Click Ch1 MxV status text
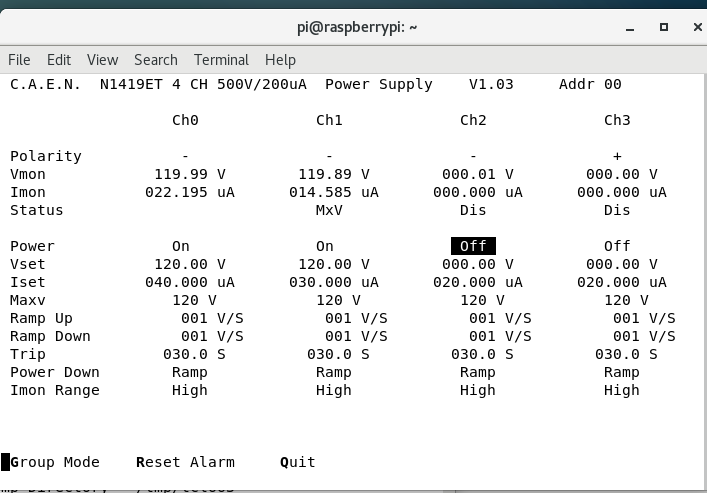The height and width of the screenshot is (493, 707). coord(329,210)
